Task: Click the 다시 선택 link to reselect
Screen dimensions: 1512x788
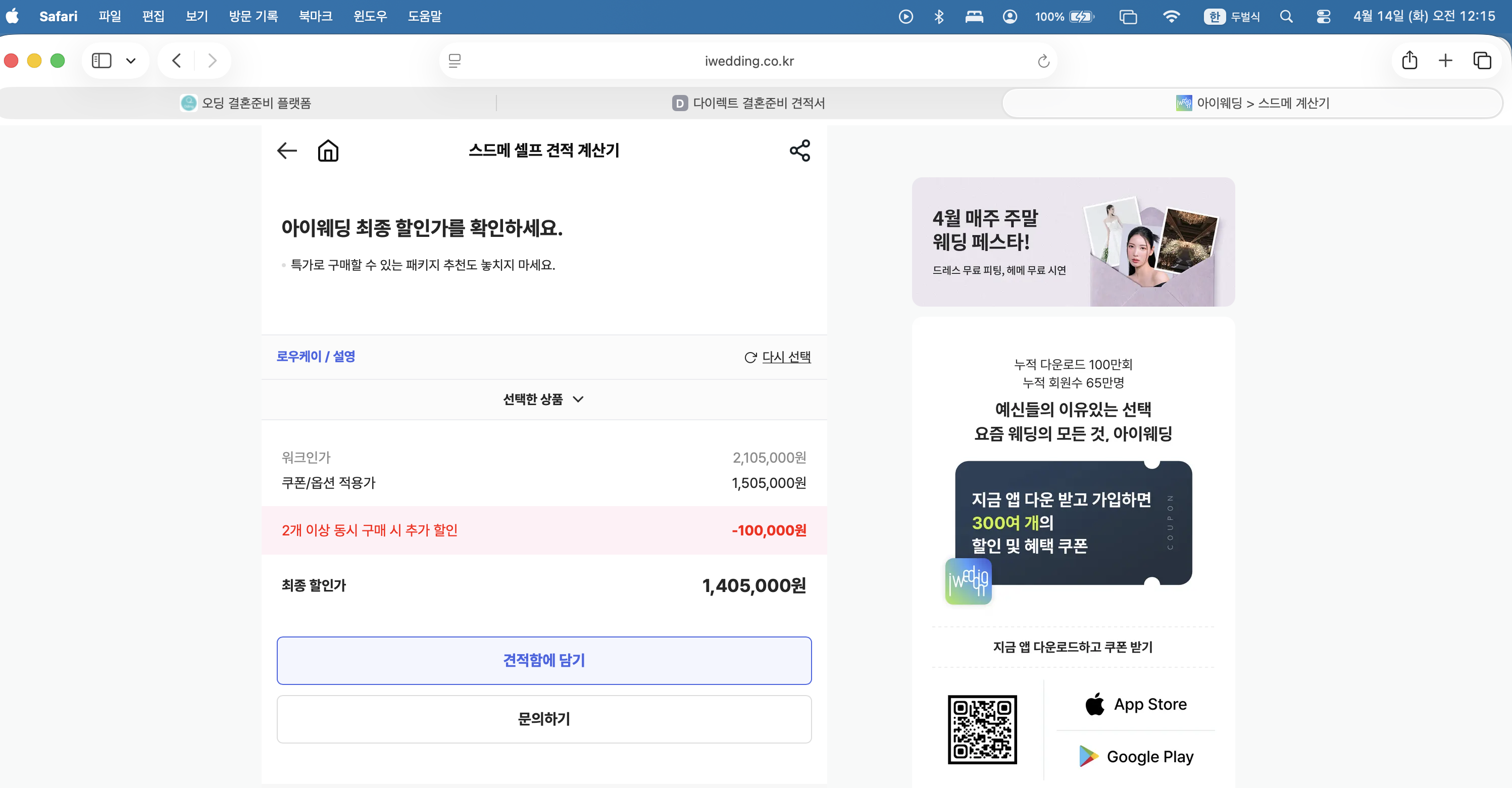Action: coord(786,357)
